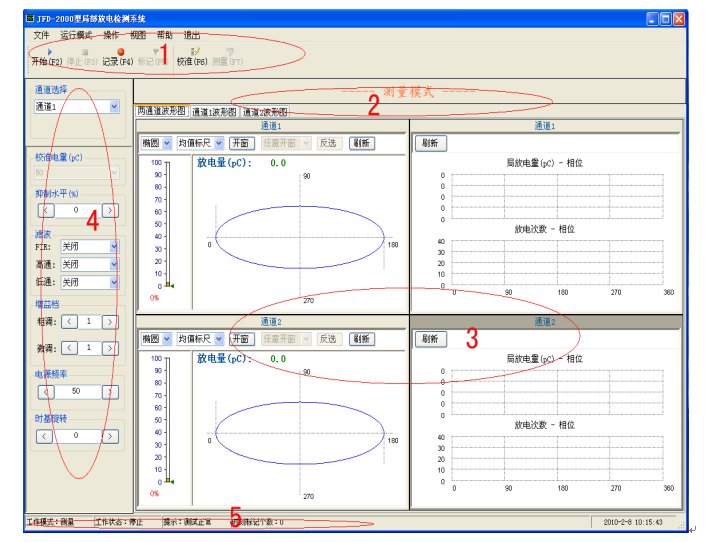The width and height of the screenshot is (714, 542).
Task: Open the FIR filter dropdown
Action: [114, 246]
